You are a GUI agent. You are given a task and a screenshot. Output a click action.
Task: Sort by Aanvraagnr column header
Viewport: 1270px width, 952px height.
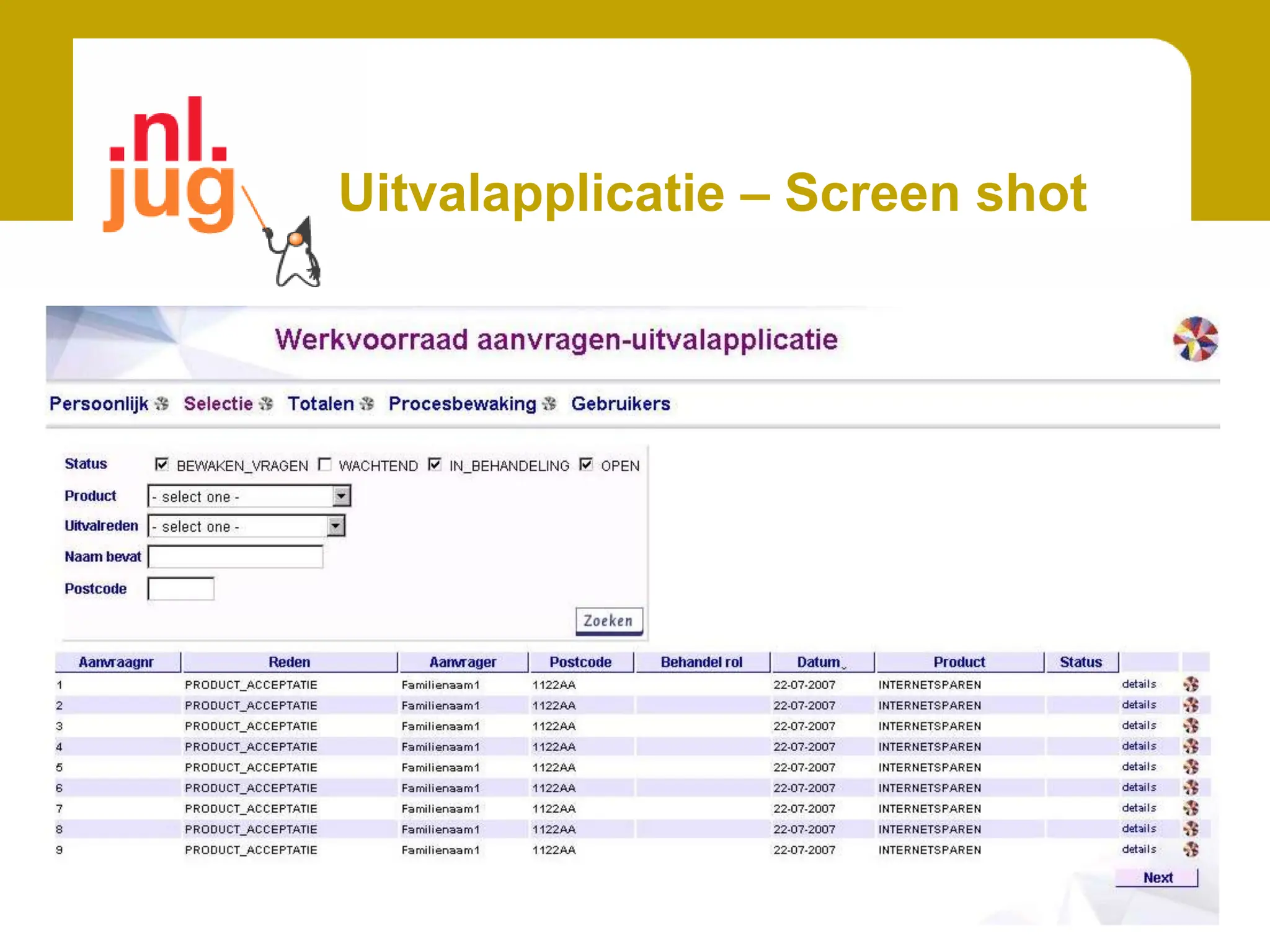pos(117,662)
